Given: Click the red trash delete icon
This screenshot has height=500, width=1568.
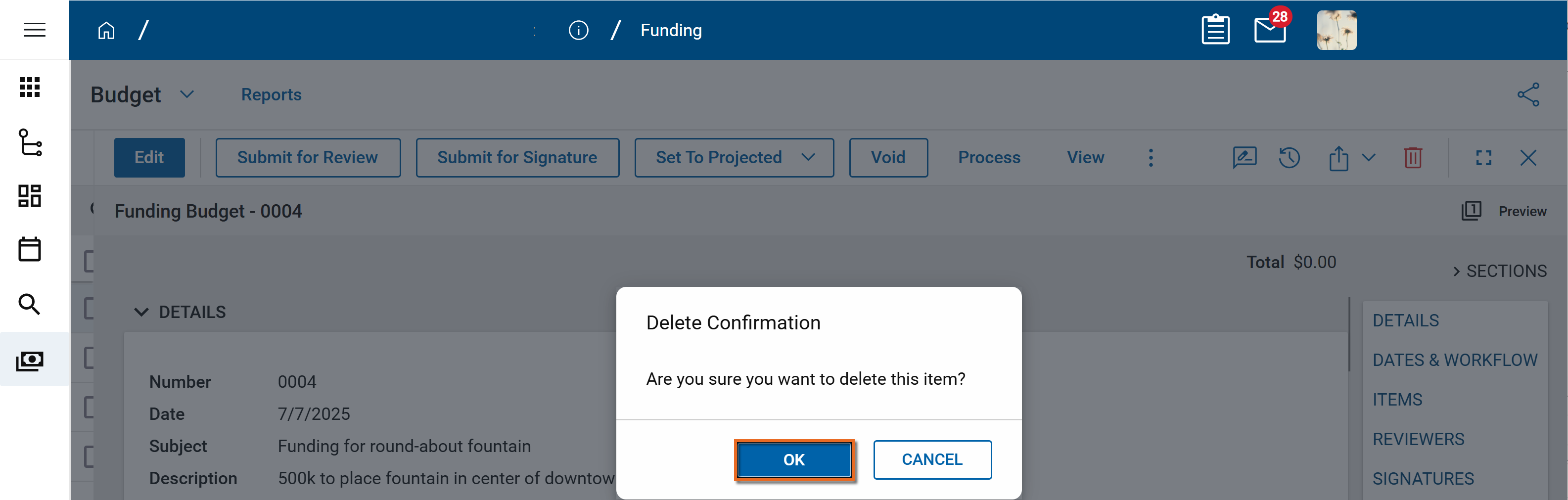Looking at the screenshot, I should point(1412,158).
